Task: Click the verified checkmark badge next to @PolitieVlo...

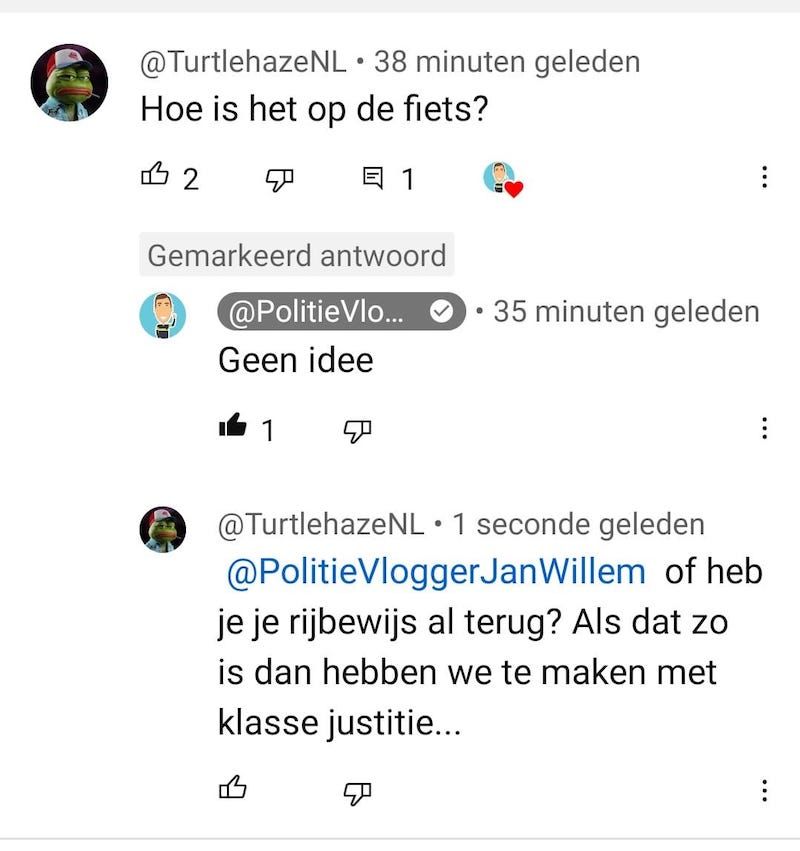Action: (x=442, y=311)
